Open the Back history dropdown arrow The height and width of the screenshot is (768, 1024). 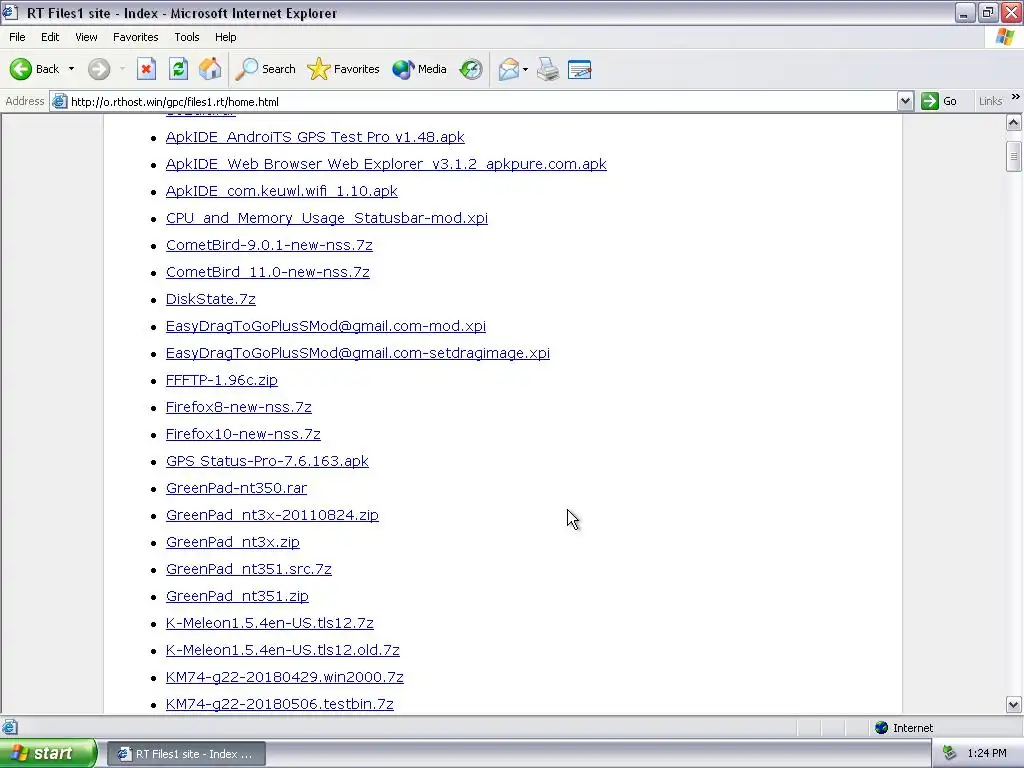tap(71, 69)
